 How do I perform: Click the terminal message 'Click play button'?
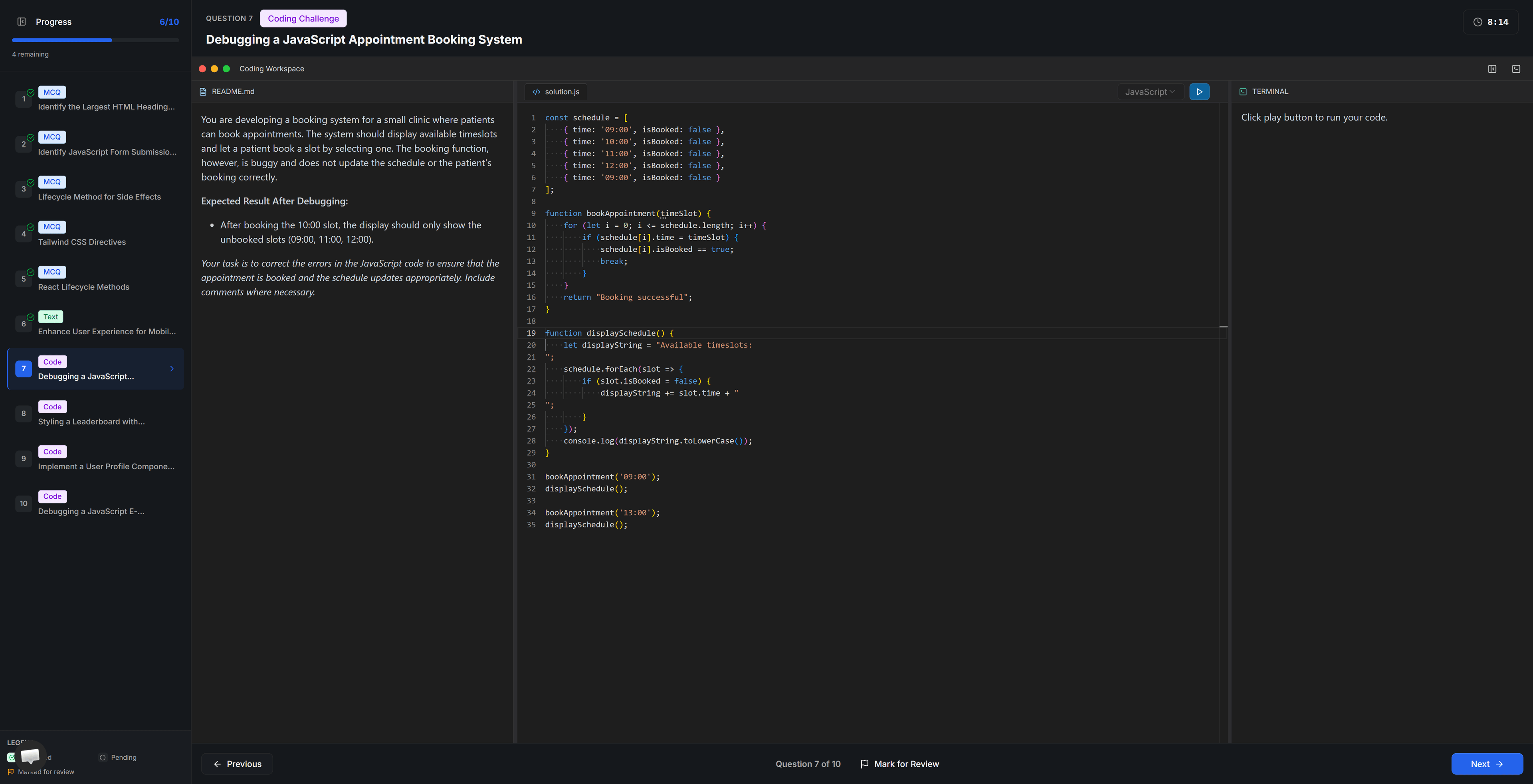pos(1314,118)
